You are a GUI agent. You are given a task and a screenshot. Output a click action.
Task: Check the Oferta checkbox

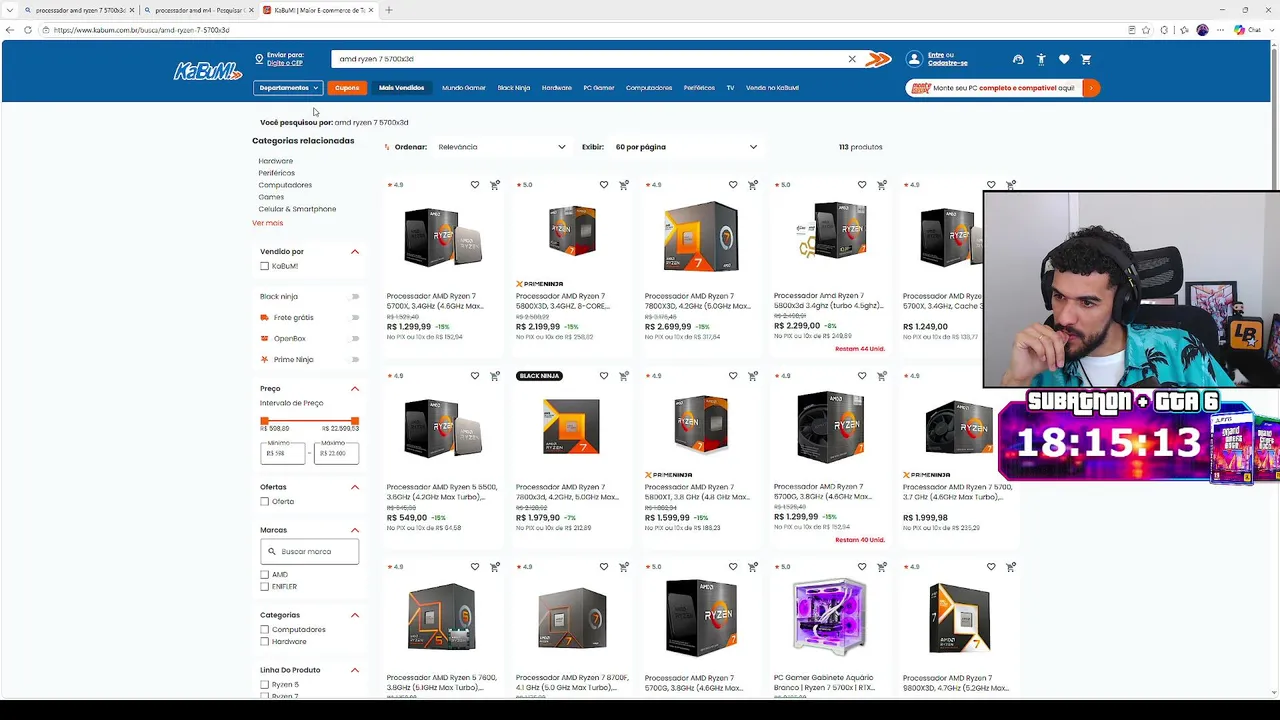[264, 502]
